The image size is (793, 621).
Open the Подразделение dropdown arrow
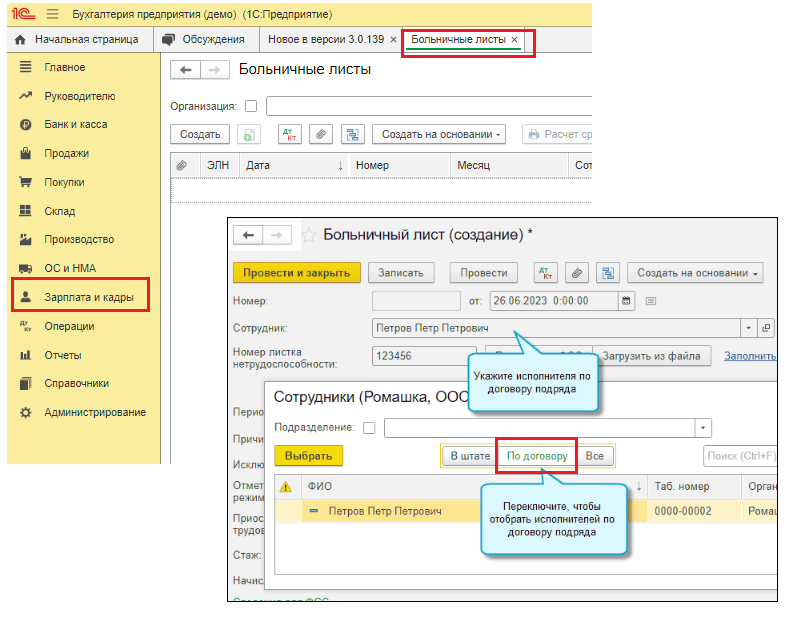click(703, 428)
